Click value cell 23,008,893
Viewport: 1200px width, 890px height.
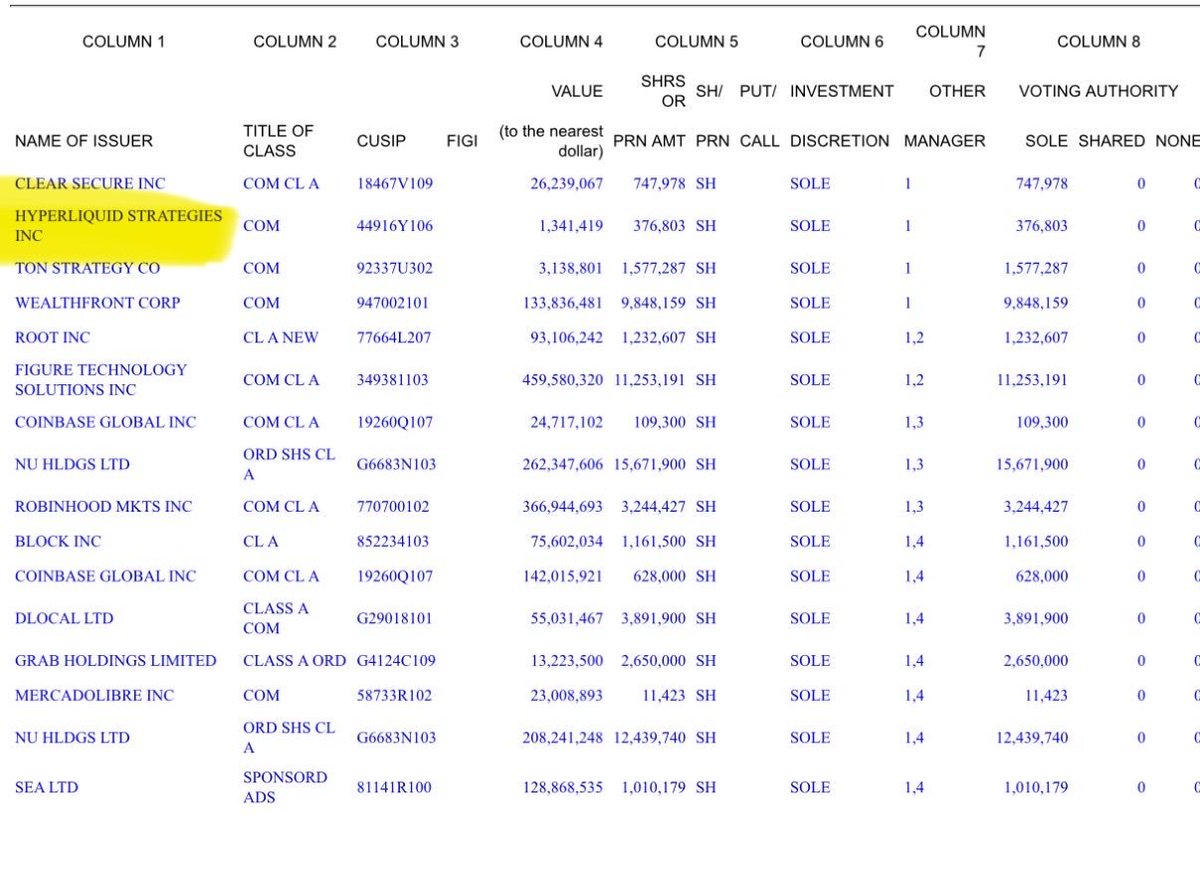(567, 696)
